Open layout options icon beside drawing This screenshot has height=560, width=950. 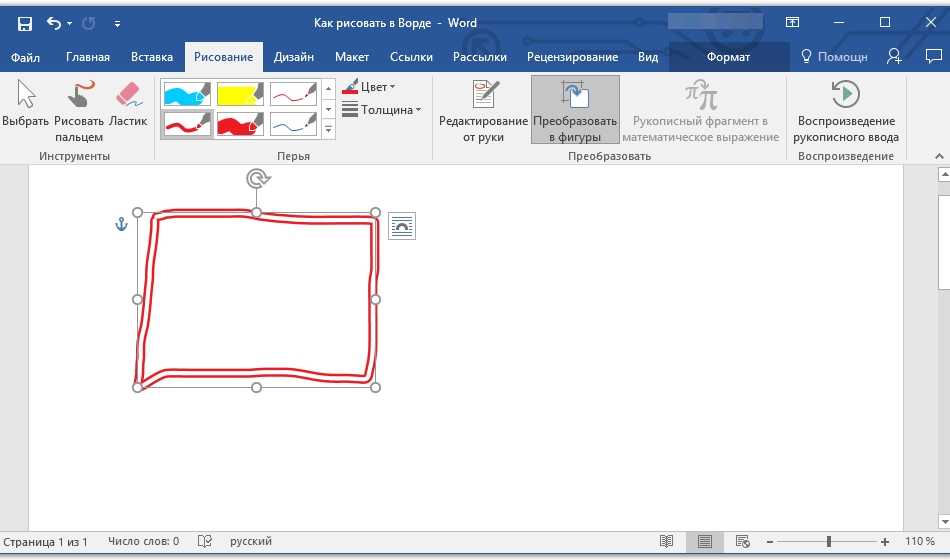click(x=401, y=226)
